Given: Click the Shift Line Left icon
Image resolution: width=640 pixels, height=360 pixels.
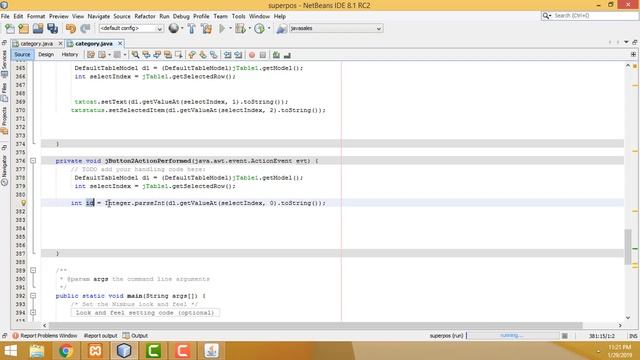Looking at the screenshot, I should (x=227, y=55).
